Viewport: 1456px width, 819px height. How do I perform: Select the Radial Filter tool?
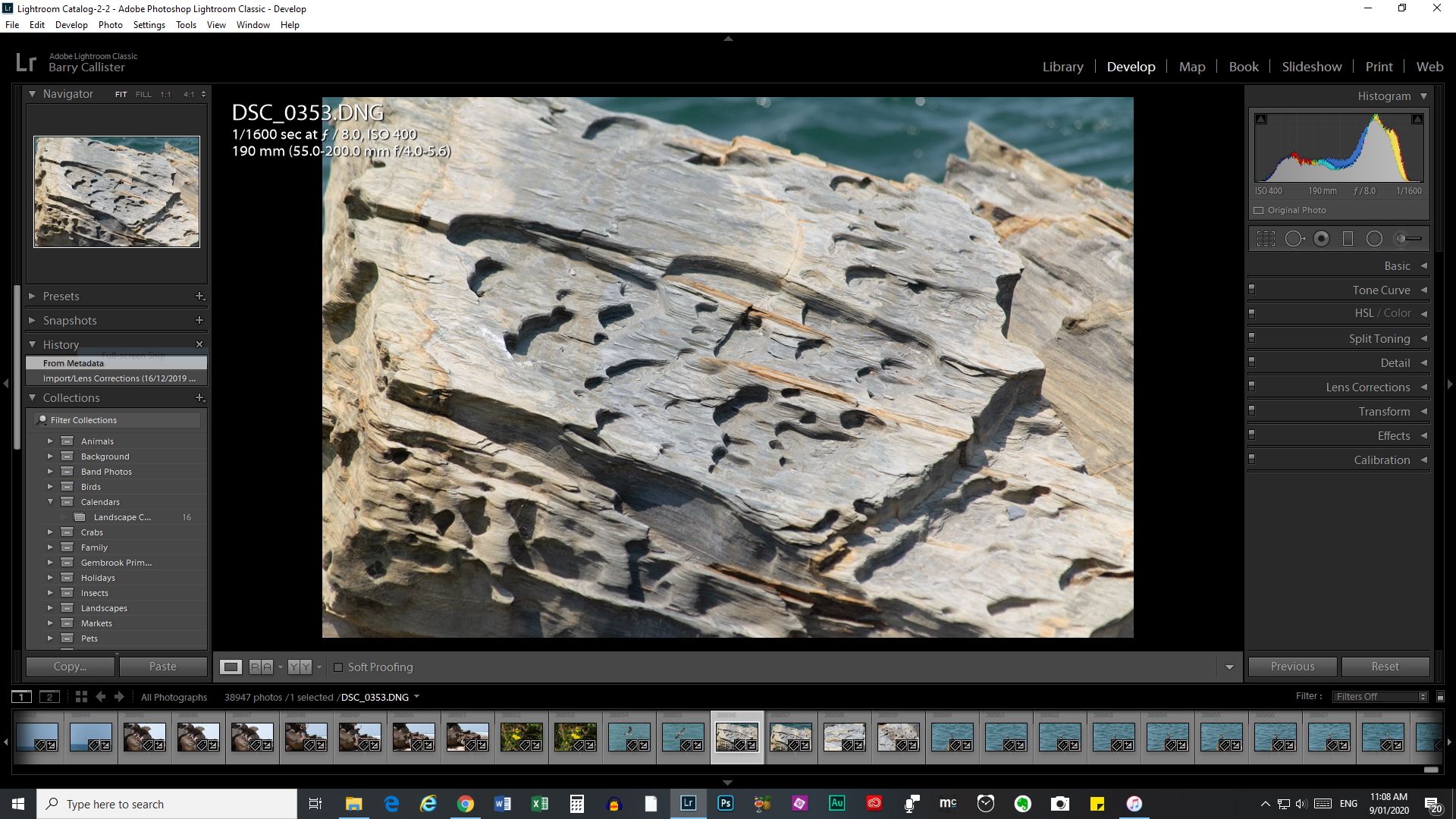coord(1374,239)
